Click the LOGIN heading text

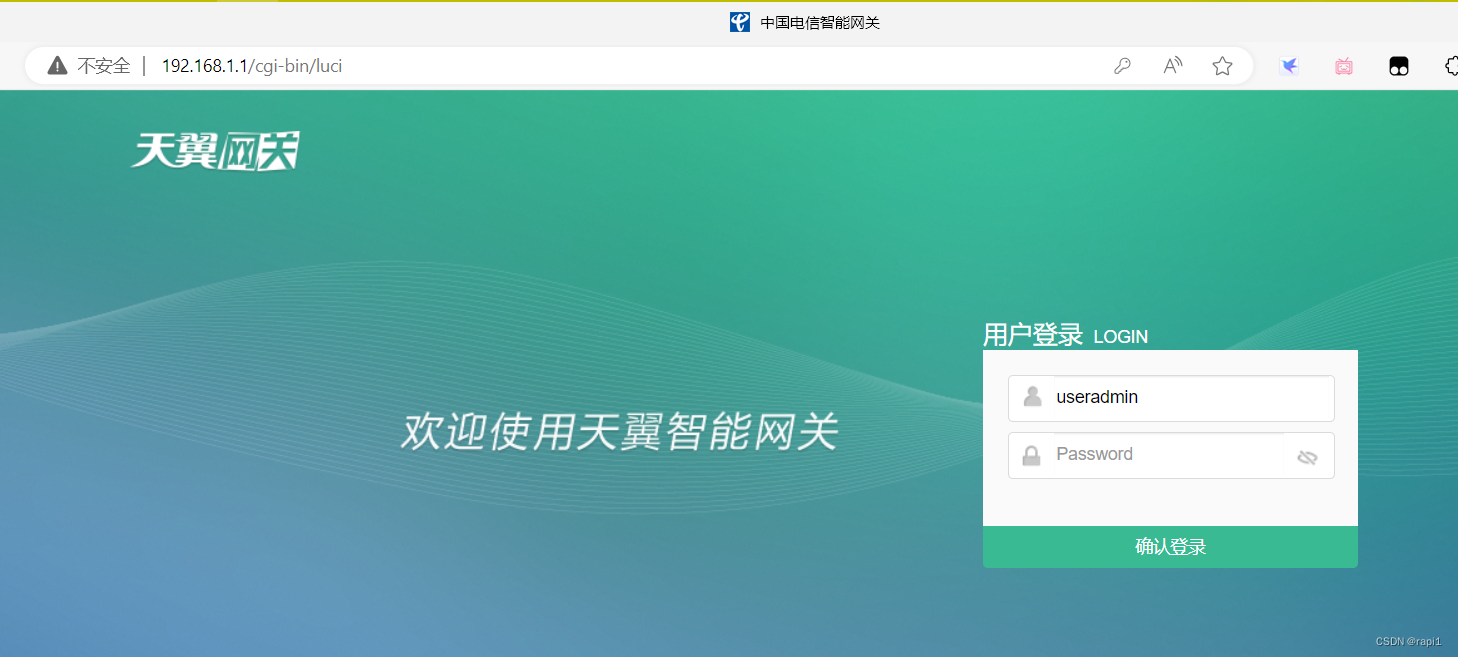(1121, 337)
